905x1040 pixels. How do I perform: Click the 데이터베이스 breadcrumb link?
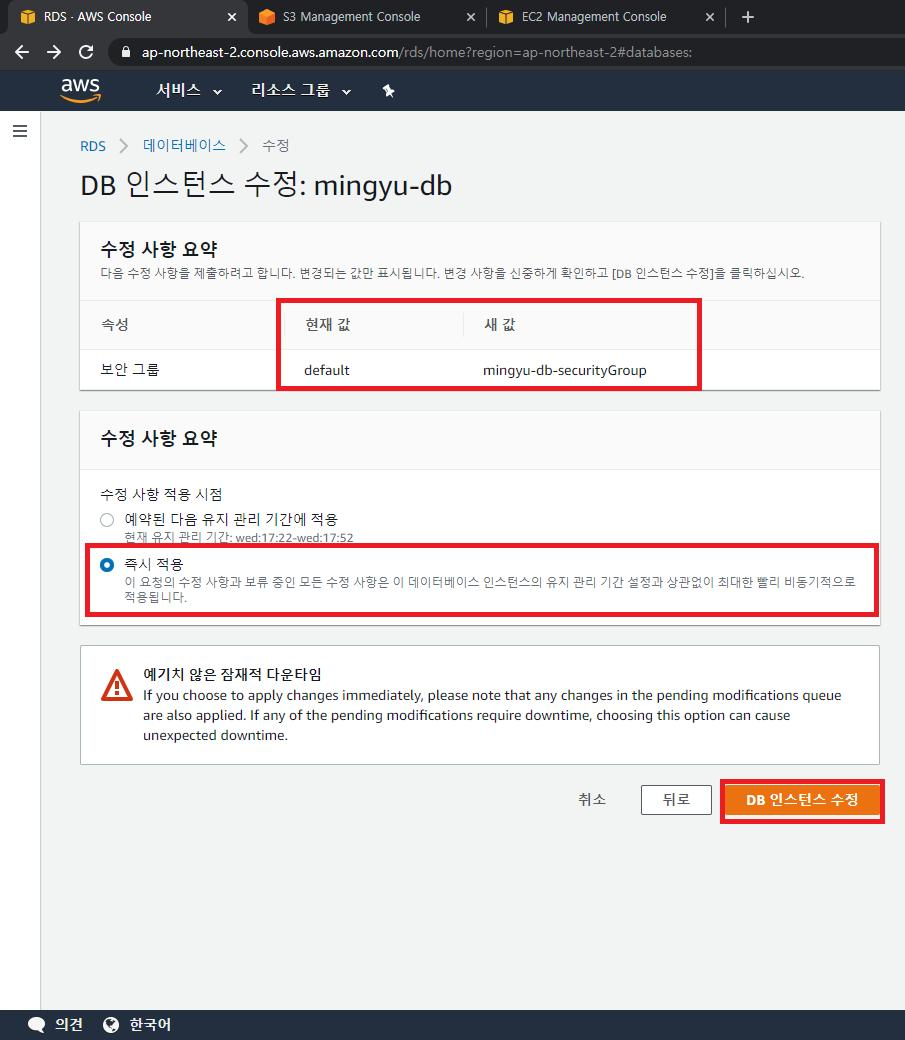coord(184,145)
